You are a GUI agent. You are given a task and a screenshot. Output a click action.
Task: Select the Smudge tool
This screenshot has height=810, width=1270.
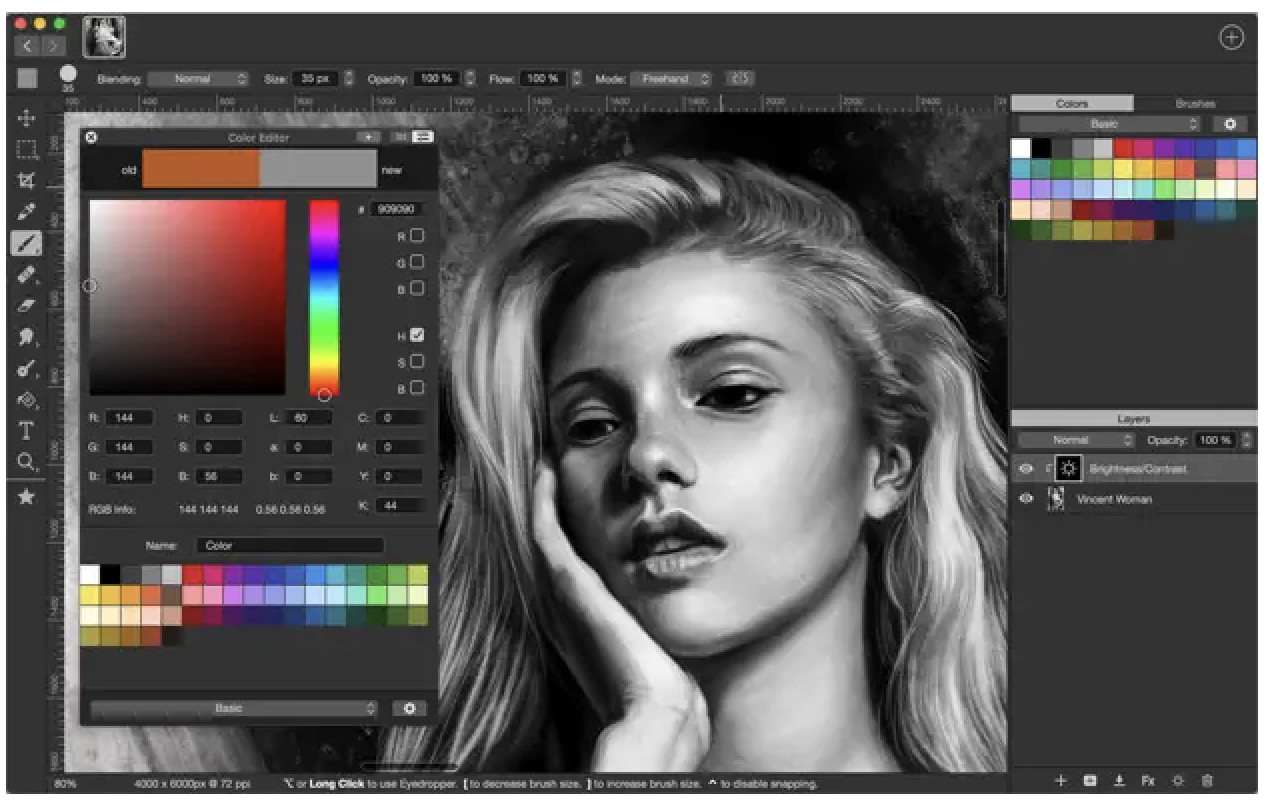coord(27,337)
